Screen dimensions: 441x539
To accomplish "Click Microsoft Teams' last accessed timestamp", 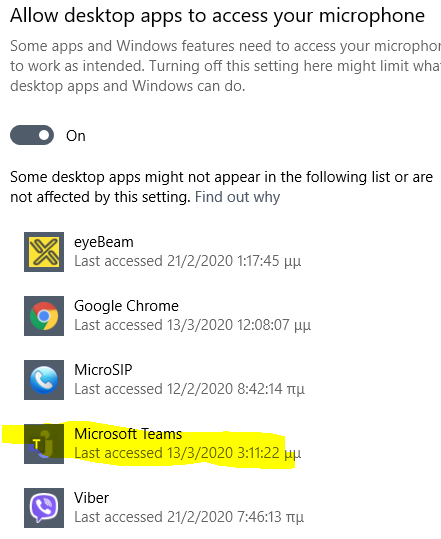I will 188,453.
